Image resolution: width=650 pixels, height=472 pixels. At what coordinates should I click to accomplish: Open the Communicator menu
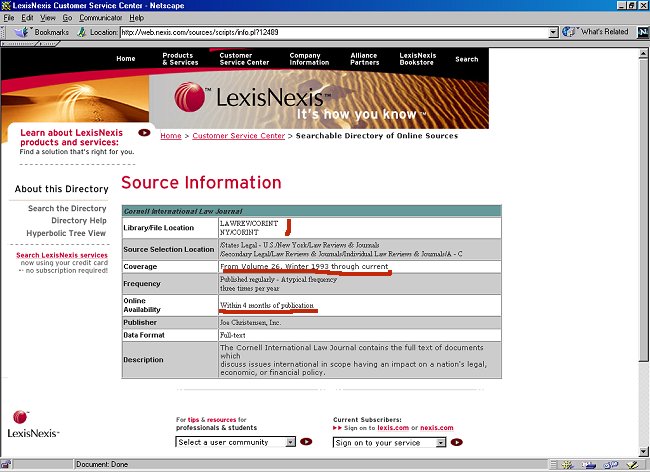101,18
